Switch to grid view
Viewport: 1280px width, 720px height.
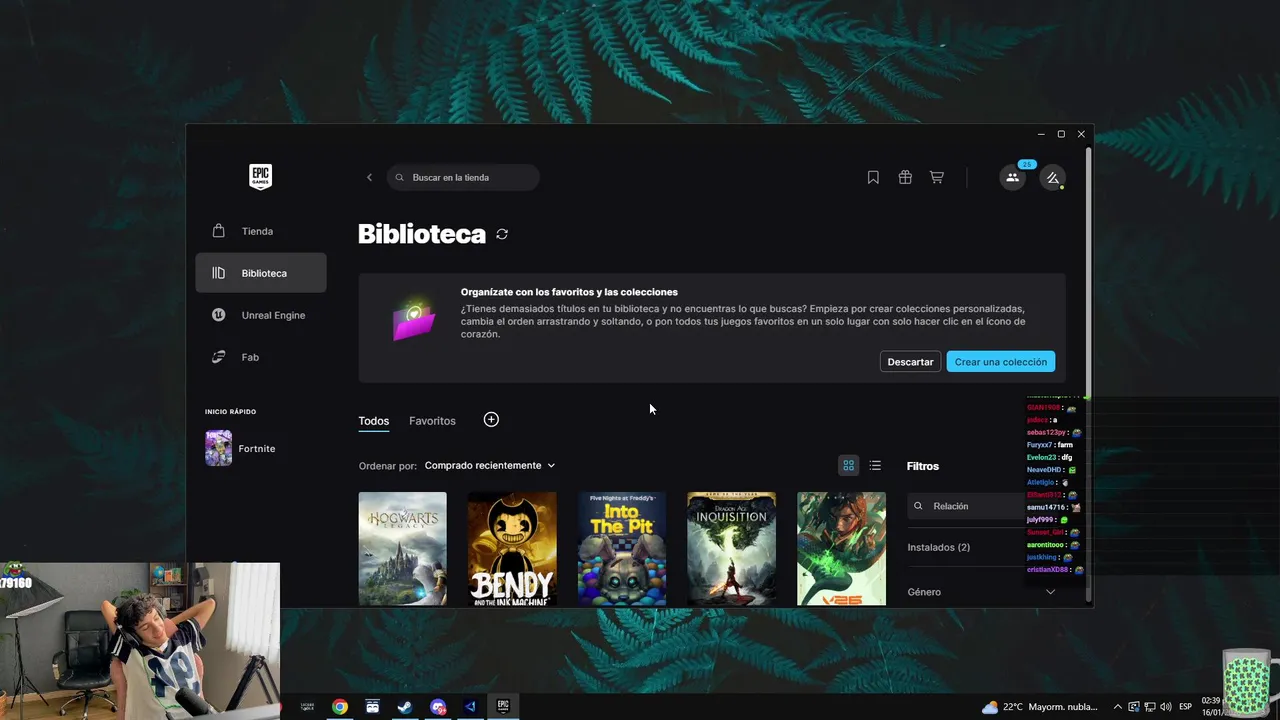849,466
